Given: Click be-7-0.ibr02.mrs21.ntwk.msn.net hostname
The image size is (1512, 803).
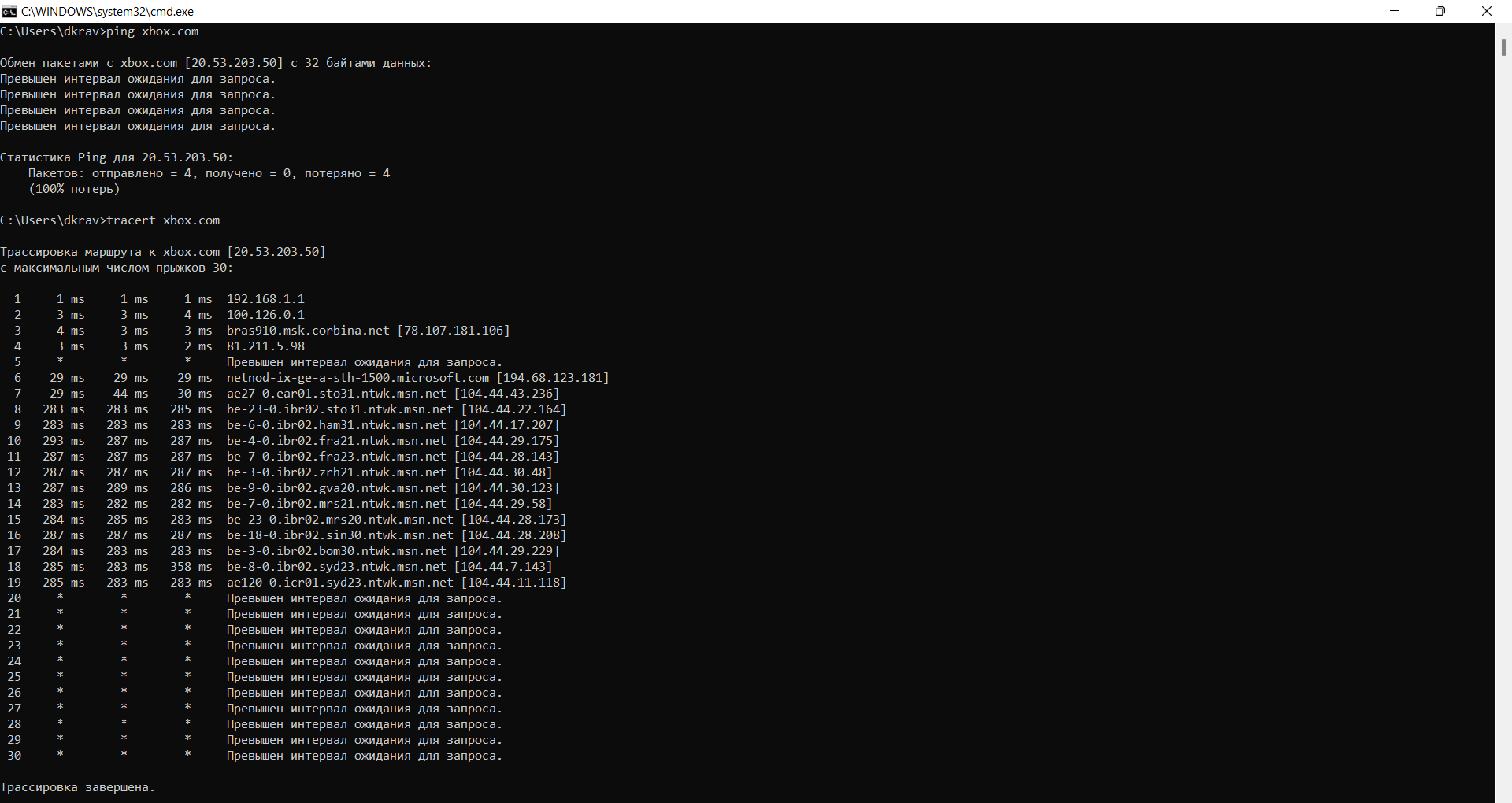Looking at the screenshot, I should click(336, 504).
